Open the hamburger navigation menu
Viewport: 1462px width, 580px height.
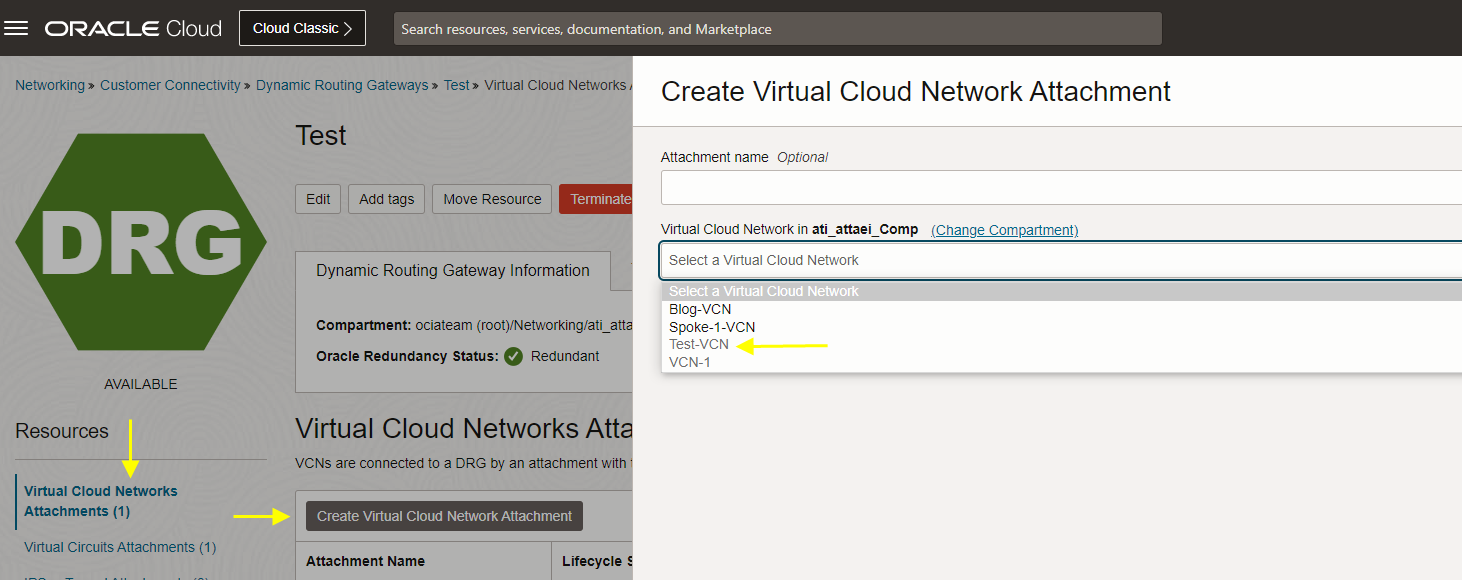click(x=16, y=28)
